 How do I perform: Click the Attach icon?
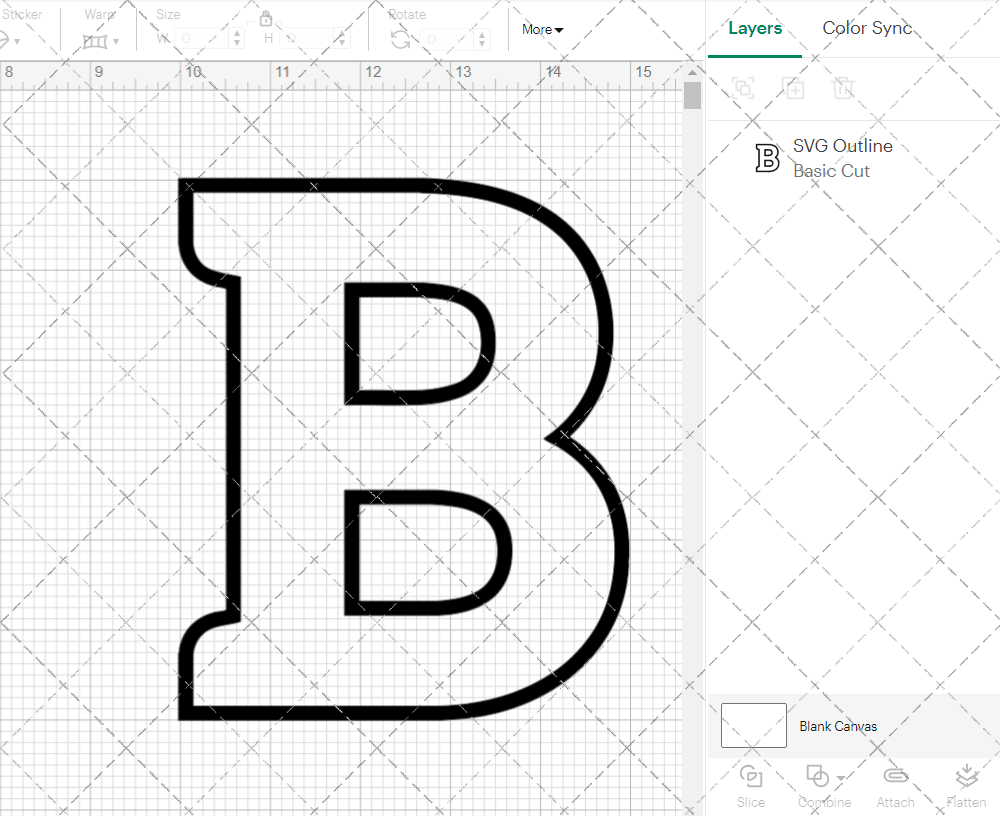point(895,785)
